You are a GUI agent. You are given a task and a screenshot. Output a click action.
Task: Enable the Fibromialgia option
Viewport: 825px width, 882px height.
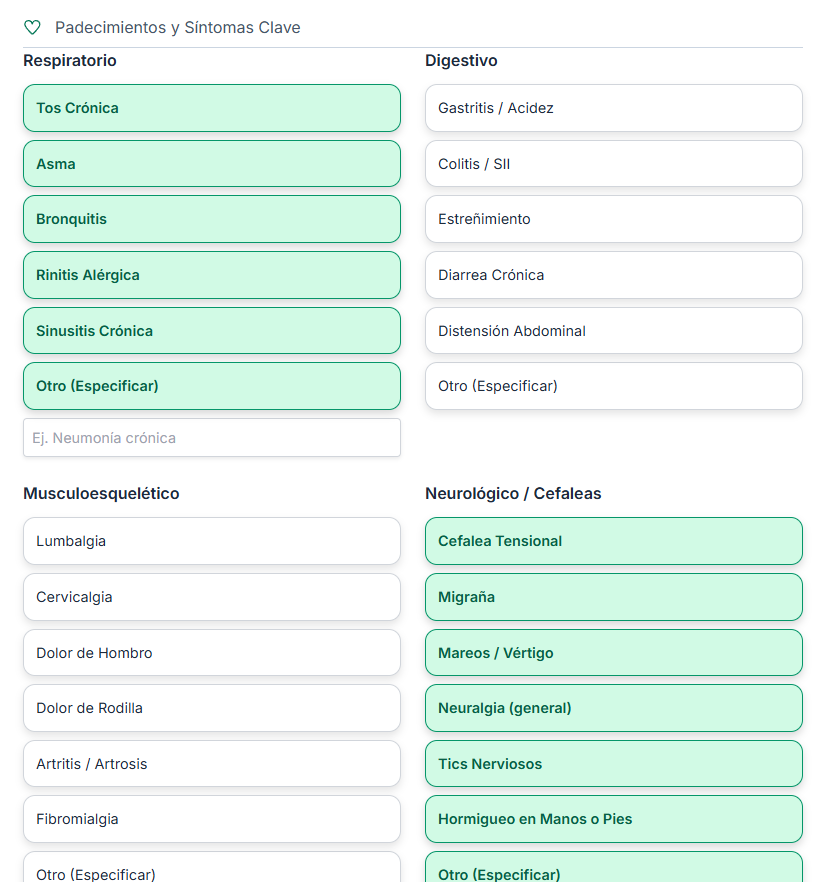pyautogui.click(x=211, y=819)
